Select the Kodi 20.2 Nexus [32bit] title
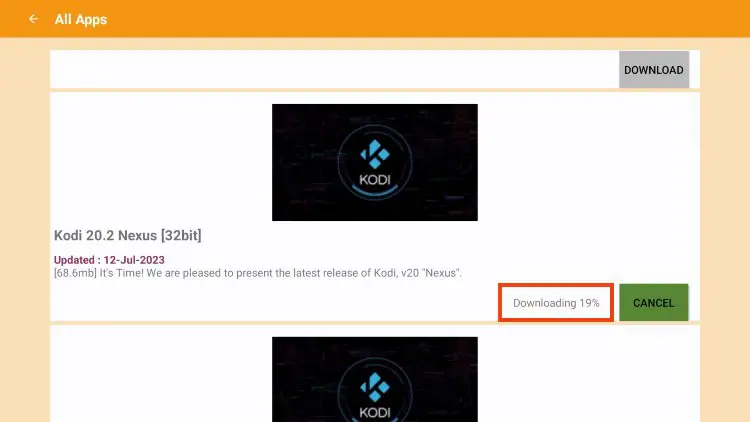750x422 pixels. pyautogui.click(x=128, y=235)
